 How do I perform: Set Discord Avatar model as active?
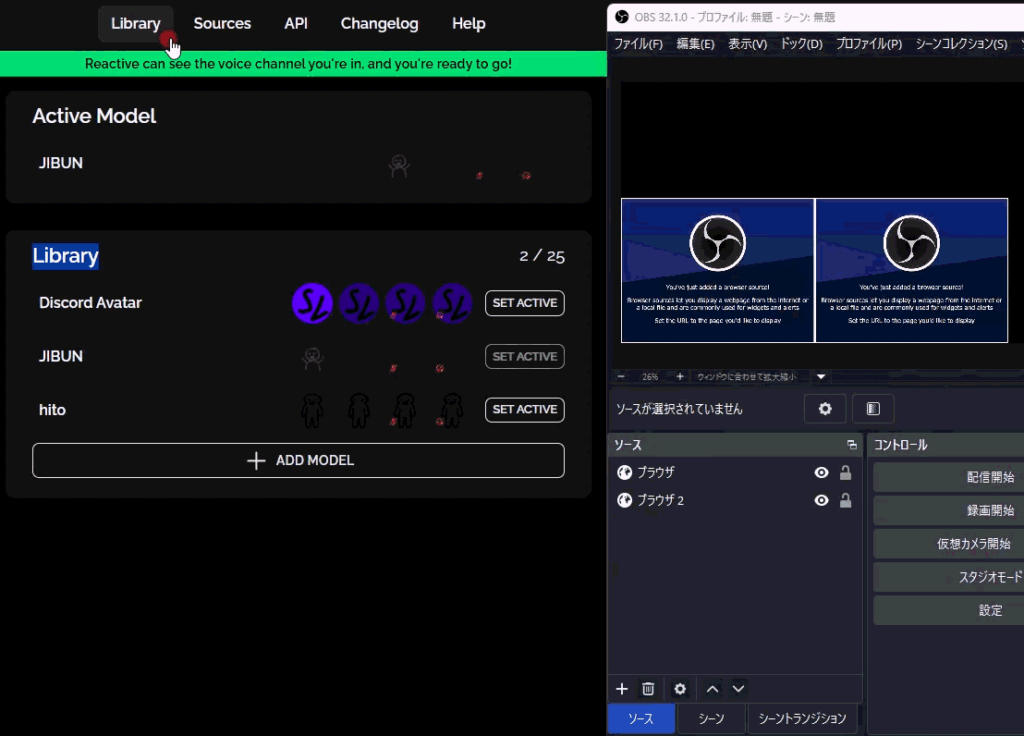524,303
